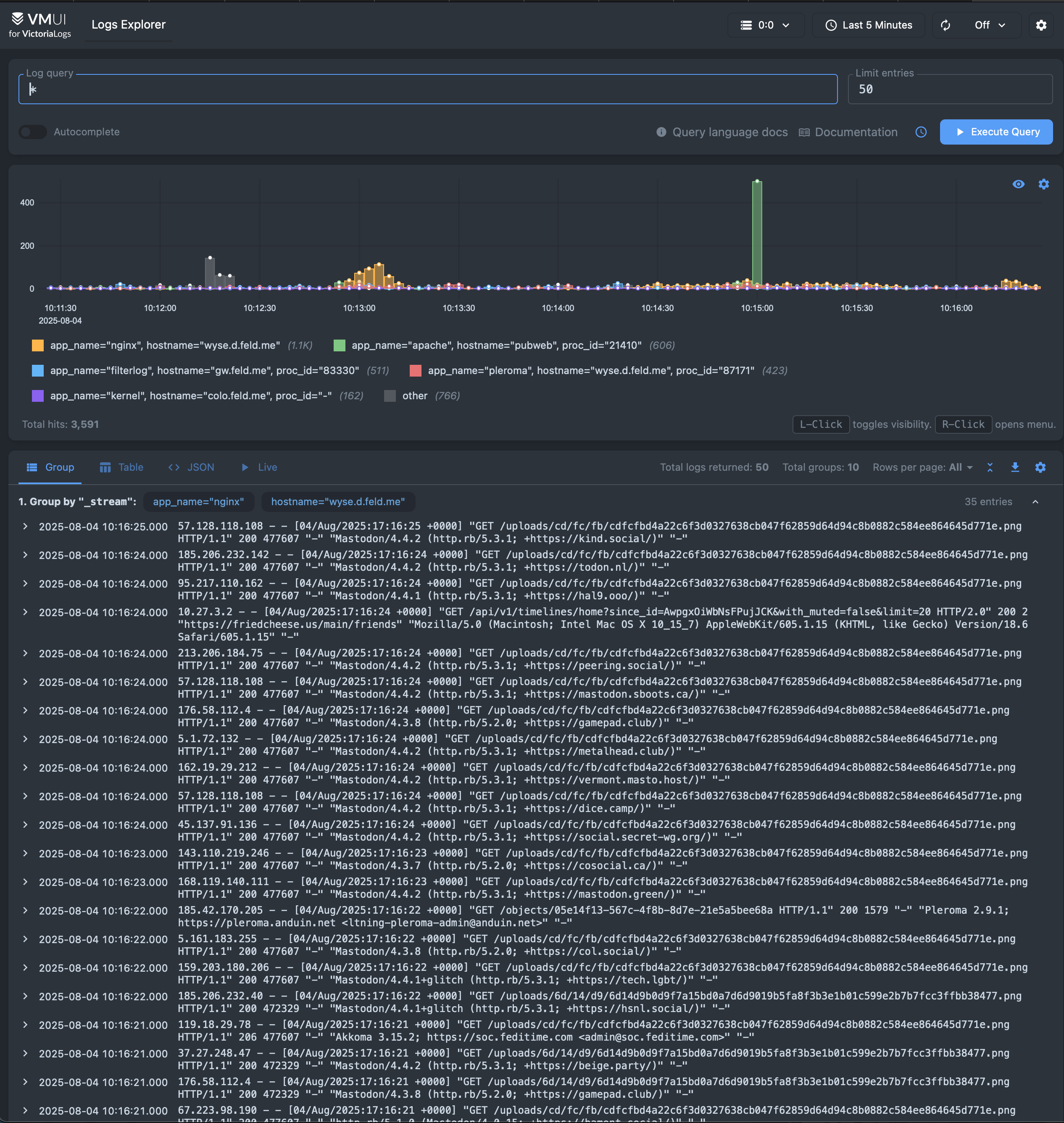Open chart settings gear icon
This screenshot has height=1123, width=1064.
click(1043, 185)
